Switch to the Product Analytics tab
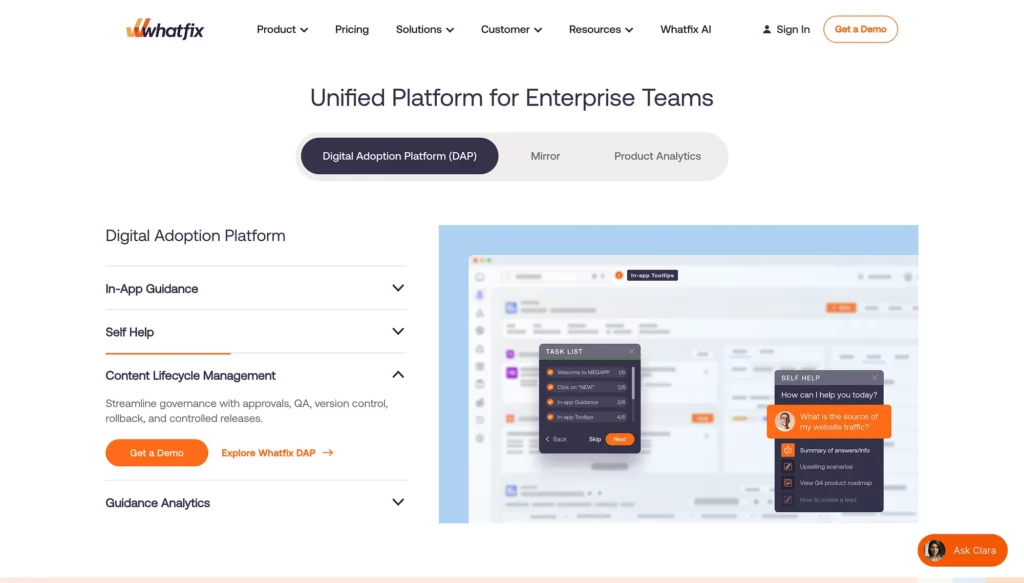Image resolution: width=1024 pixels, height=583 pixels. tap(658, 156)
